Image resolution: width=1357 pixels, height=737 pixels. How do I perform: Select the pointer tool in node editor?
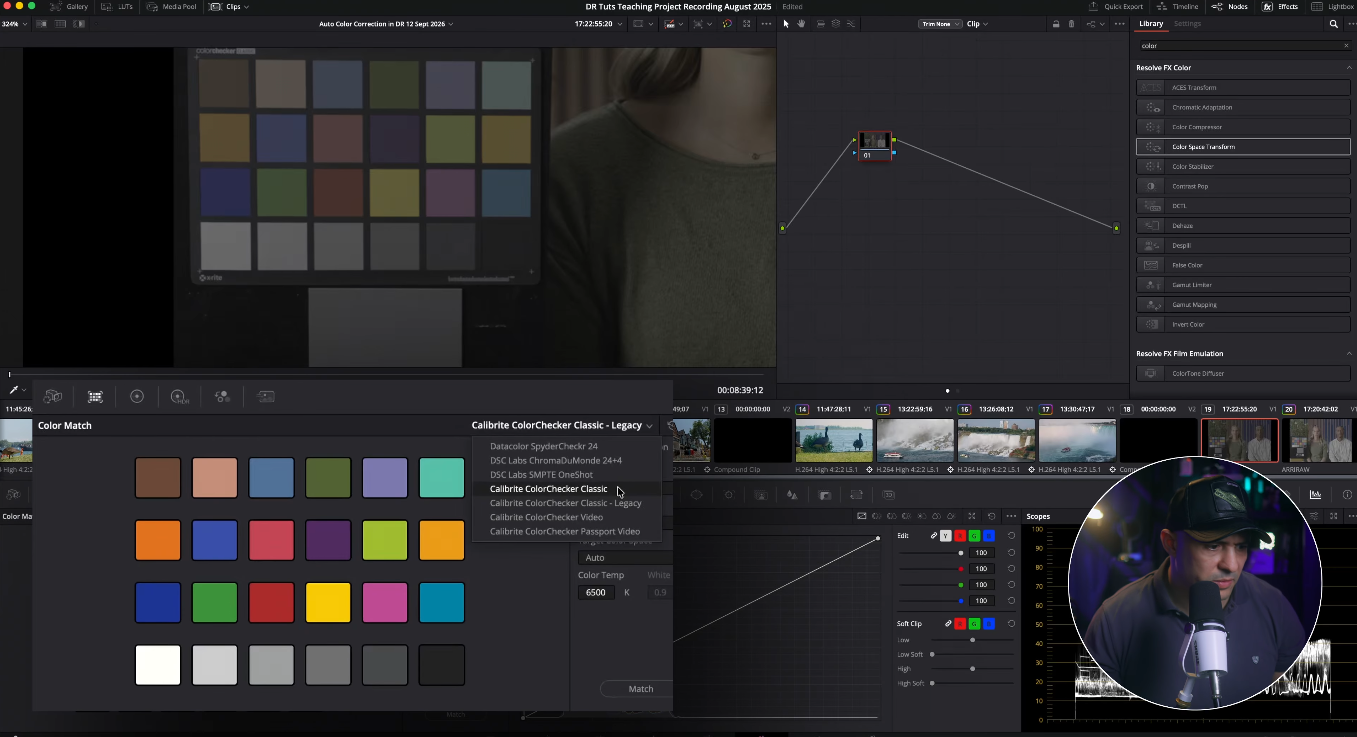pyautogui.click(x=786, y=23)
